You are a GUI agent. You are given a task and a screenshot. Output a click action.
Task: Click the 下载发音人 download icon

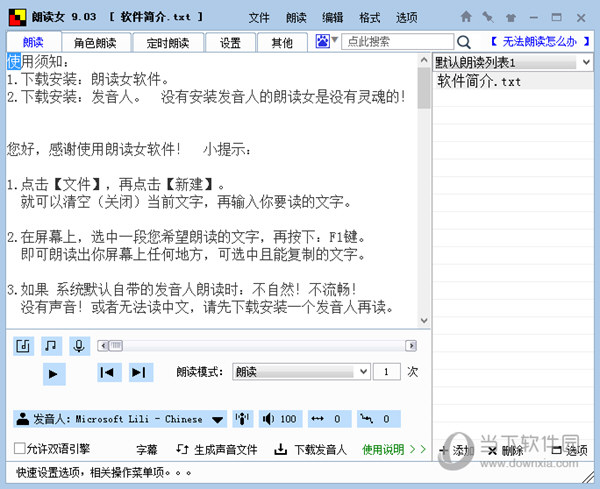[x=280, y=449]
